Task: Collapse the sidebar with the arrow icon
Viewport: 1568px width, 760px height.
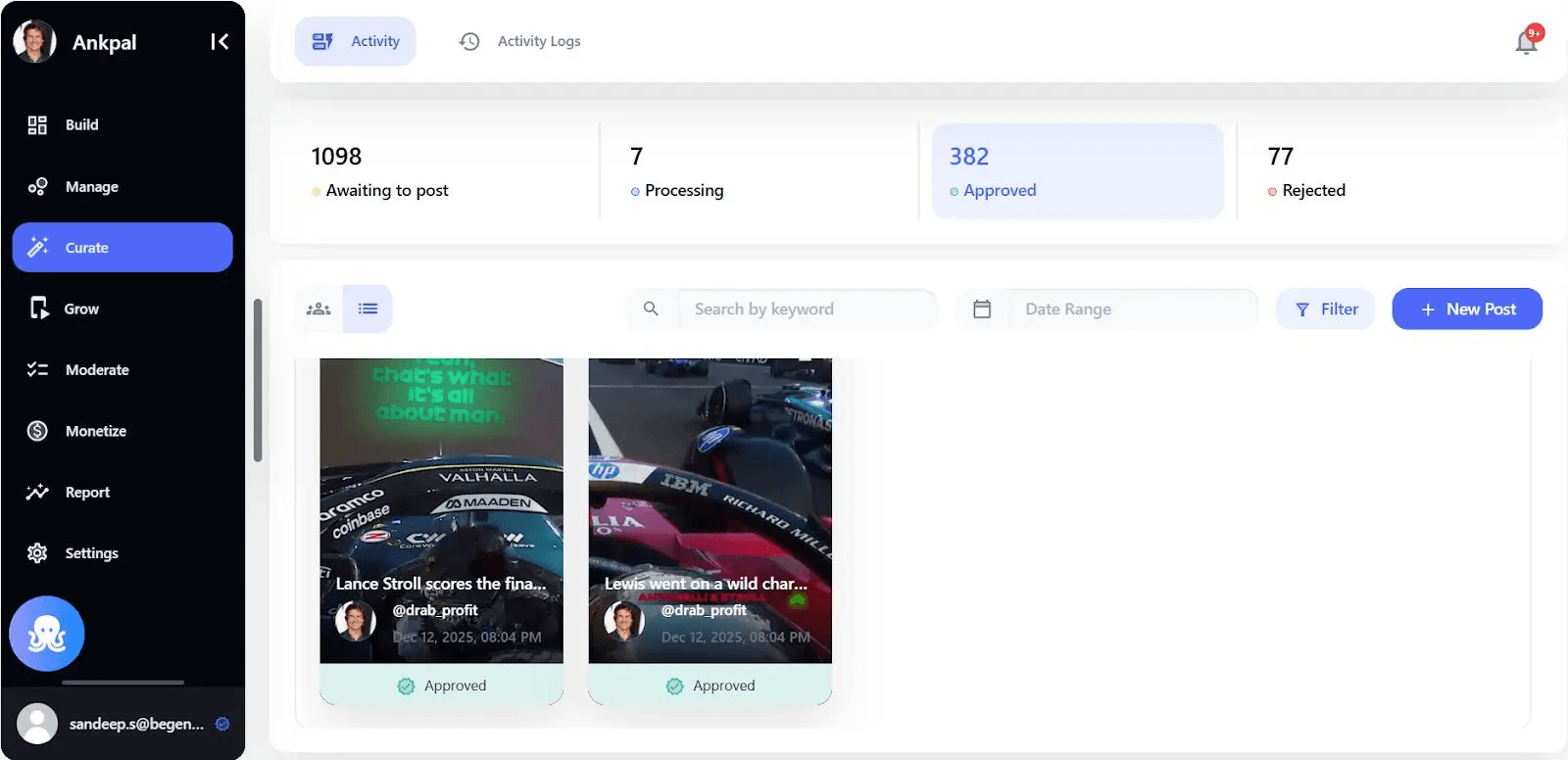Action: coord(220,41)
